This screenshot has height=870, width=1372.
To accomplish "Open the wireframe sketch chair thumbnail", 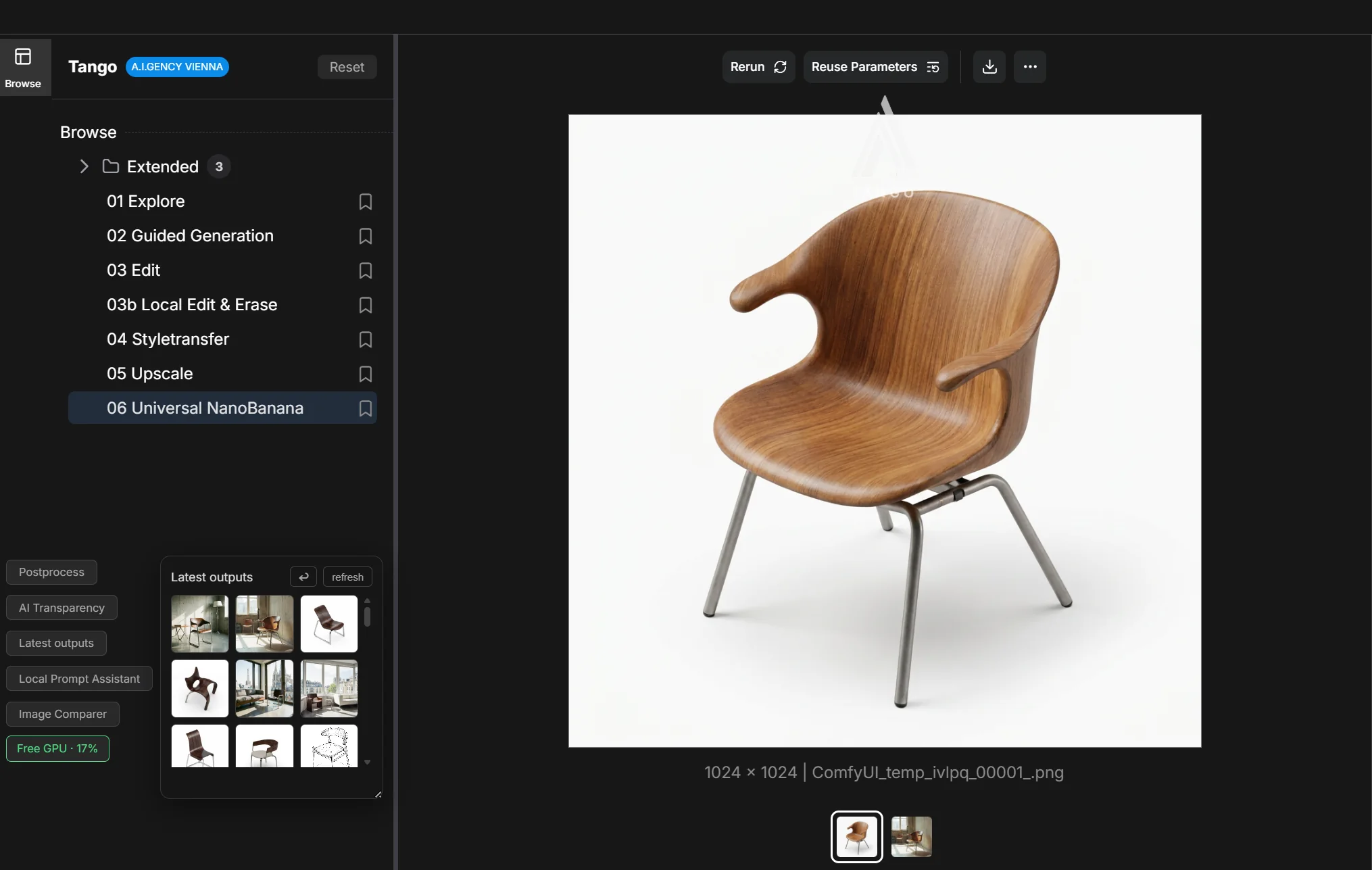I will pyautogui.click(x=329, y=746).
